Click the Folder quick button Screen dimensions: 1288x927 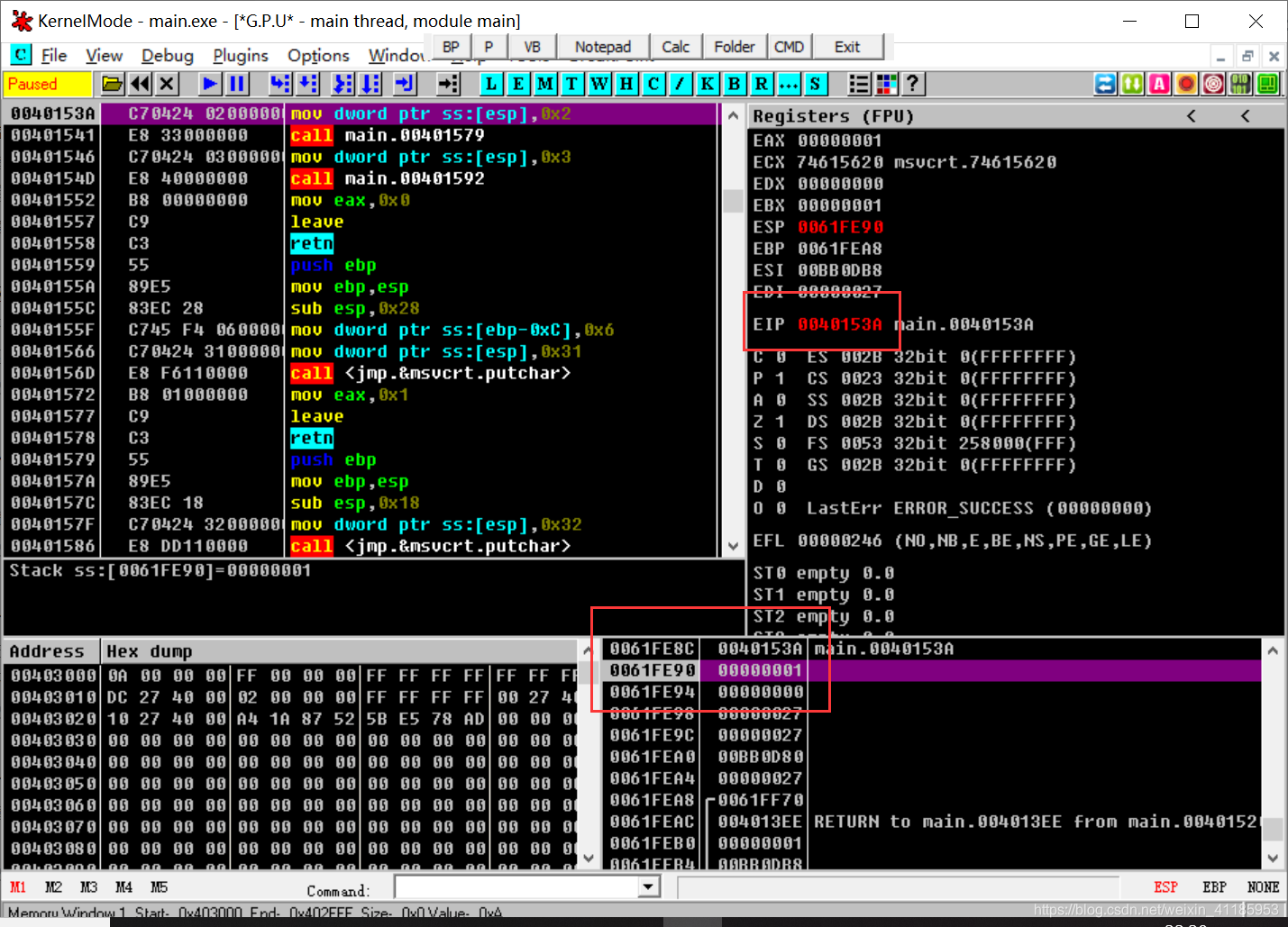[735, 47]
